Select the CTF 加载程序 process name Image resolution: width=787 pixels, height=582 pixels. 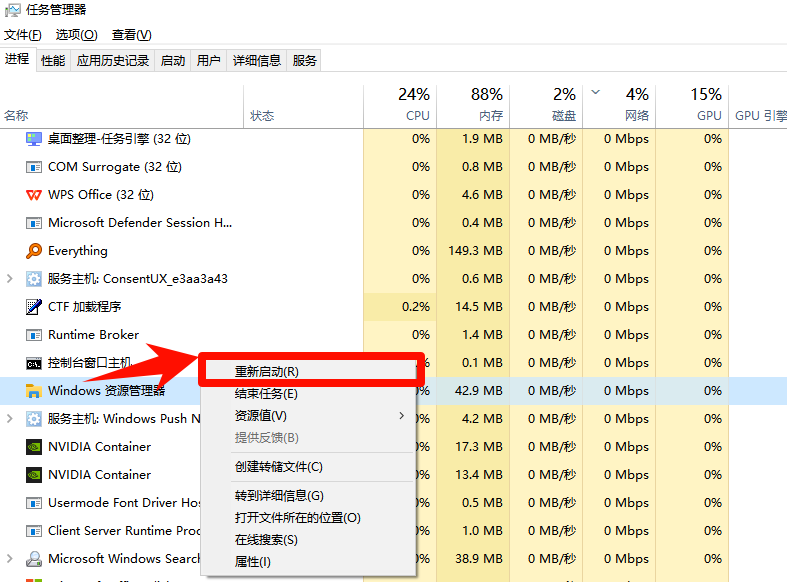[85, 307]
